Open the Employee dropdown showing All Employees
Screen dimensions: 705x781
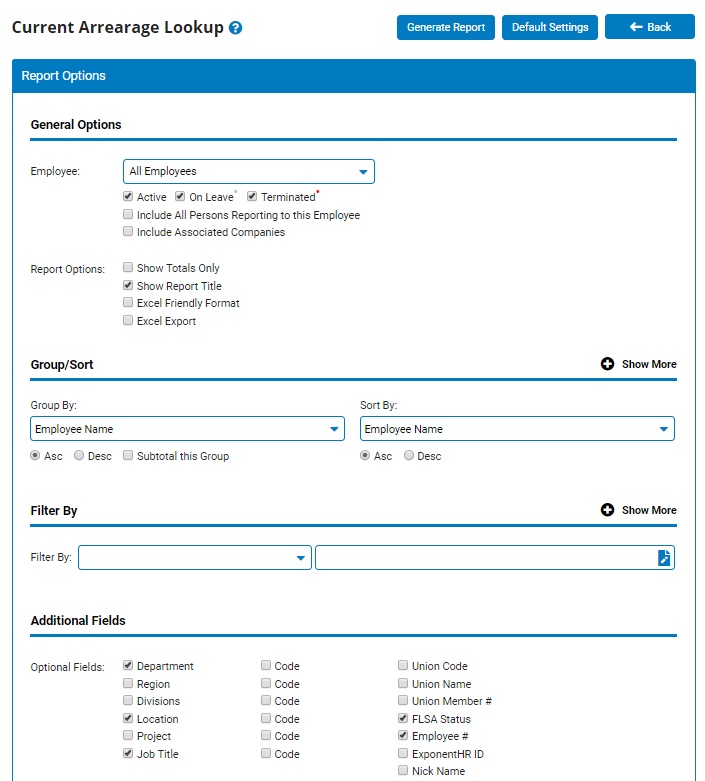[x=249, y=171]
